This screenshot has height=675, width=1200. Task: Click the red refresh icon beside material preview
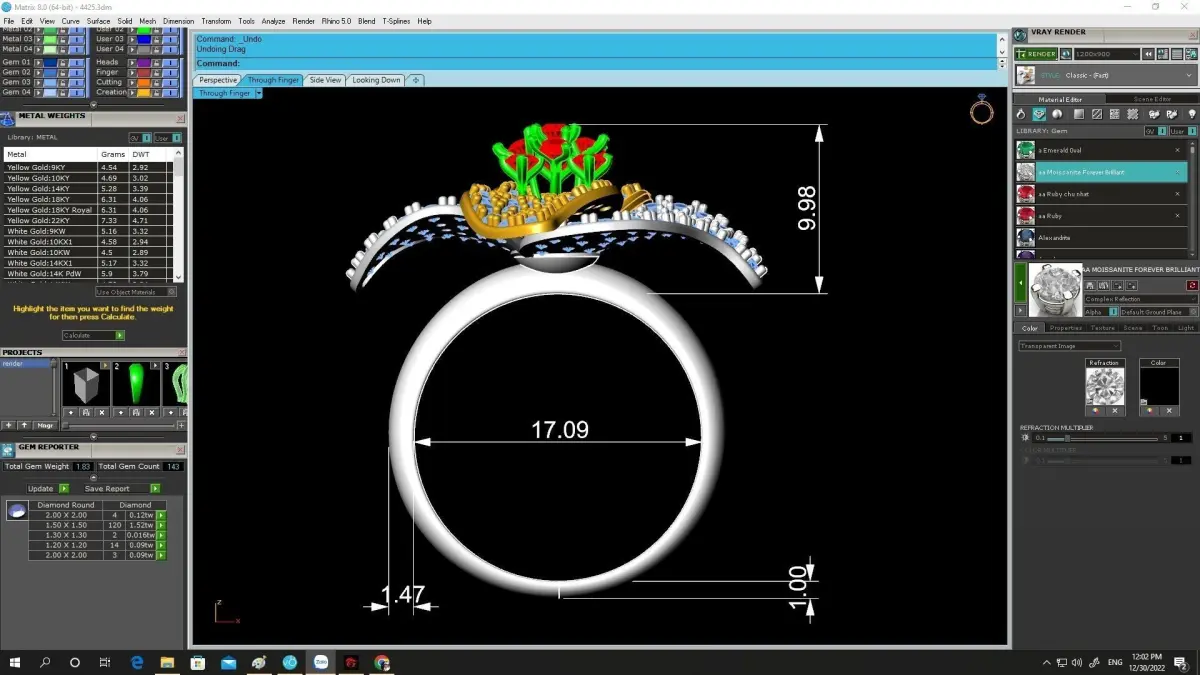point(1192,286)
